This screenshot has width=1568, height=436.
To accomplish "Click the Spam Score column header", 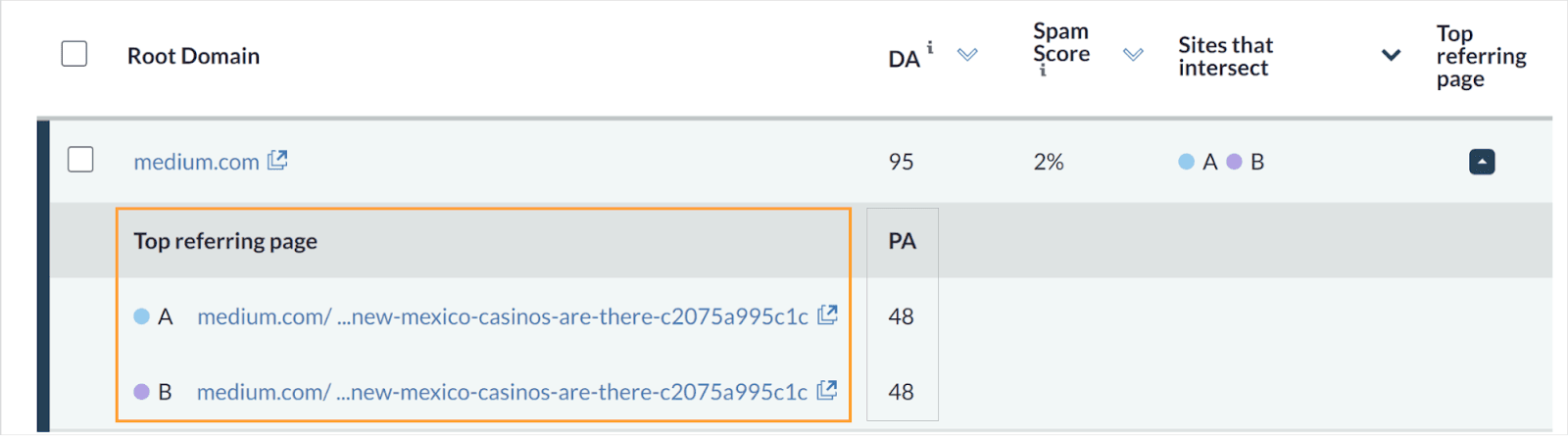I will coord(1061,43).
